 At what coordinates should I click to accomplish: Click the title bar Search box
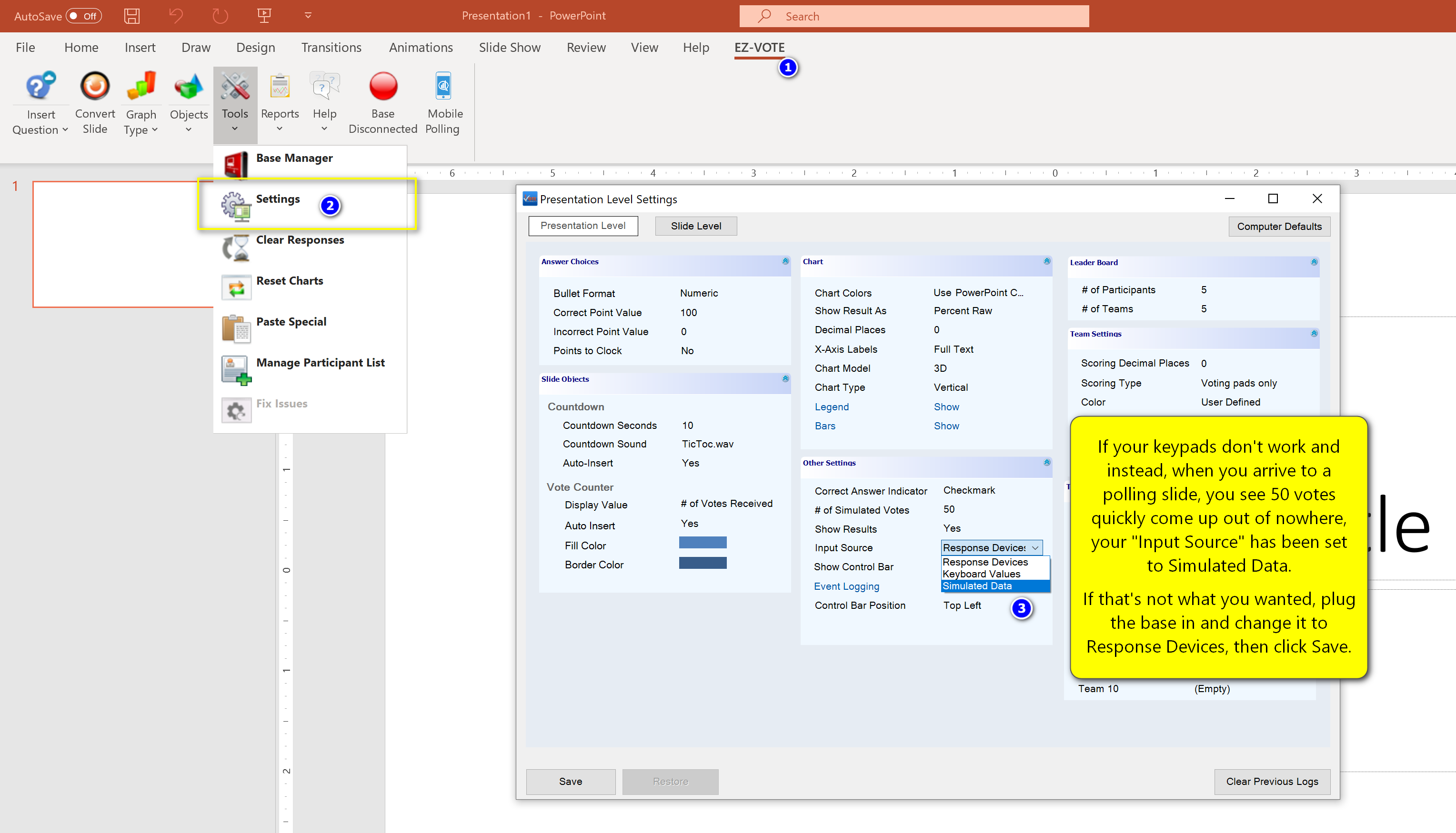(x=914, y=16)
